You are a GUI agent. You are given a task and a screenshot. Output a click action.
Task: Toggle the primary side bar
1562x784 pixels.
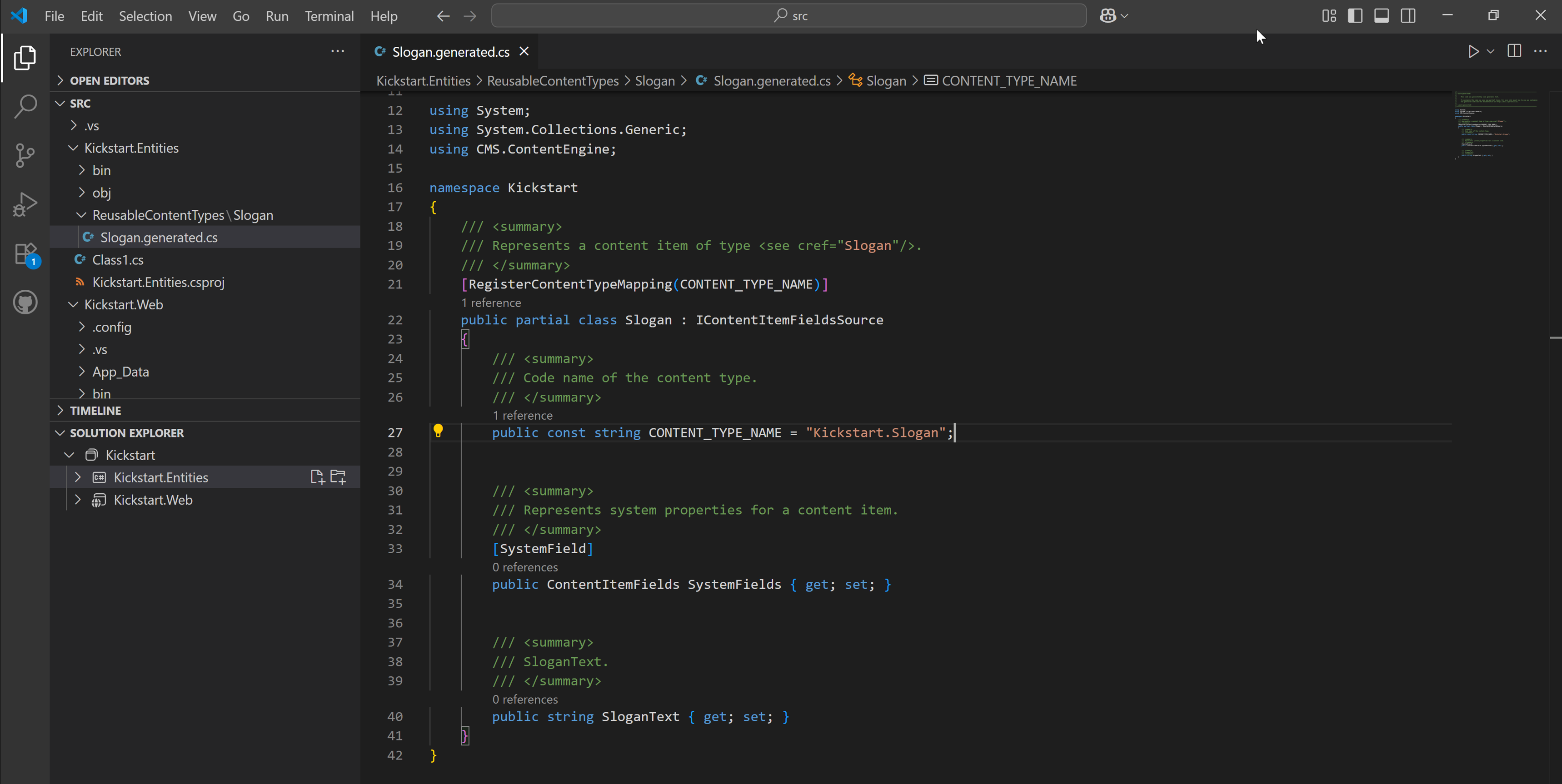pyautogui.click(x=1355, y=16)
